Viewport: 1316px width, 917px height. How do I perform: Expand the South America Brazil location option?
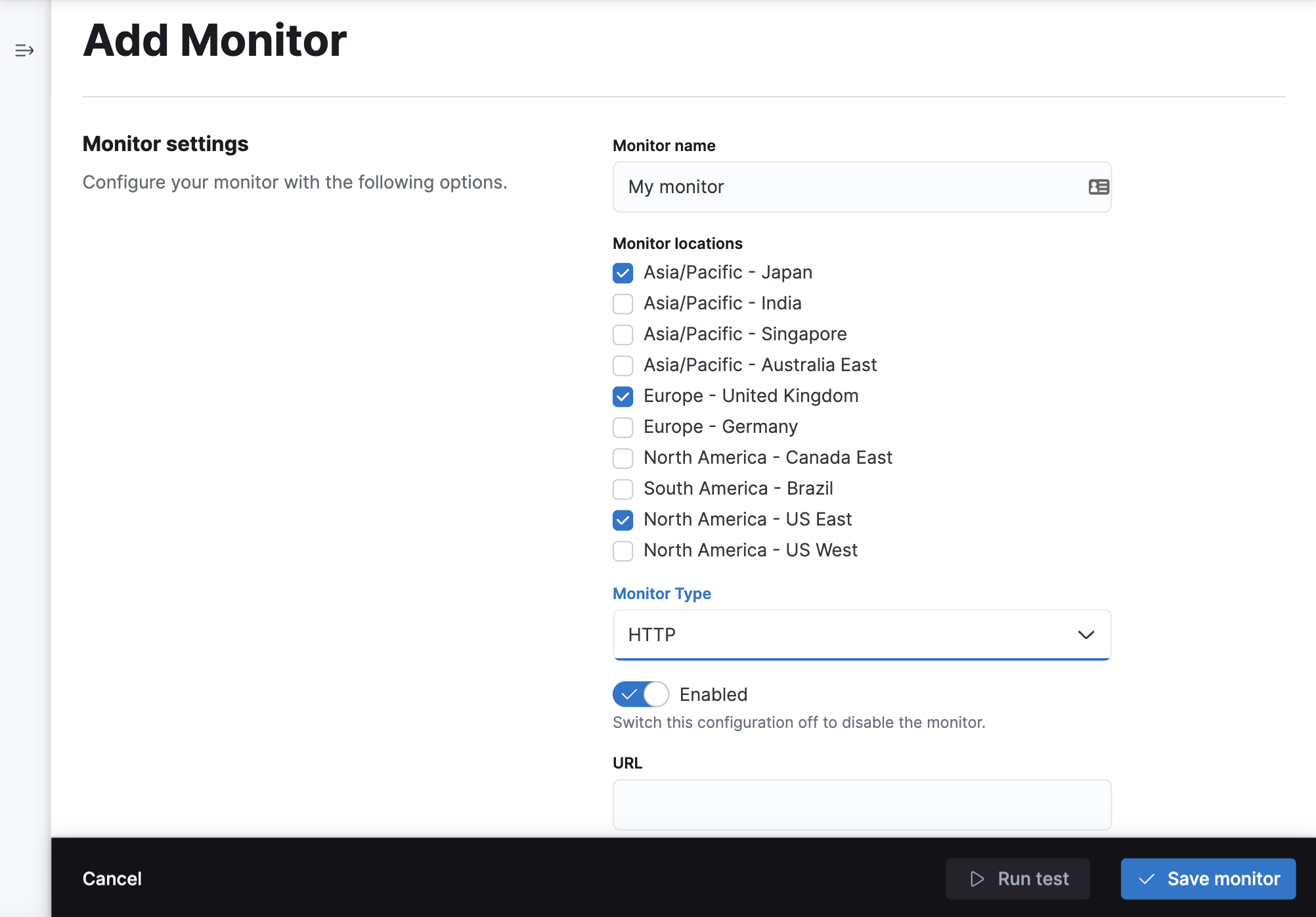pos(622,489)
